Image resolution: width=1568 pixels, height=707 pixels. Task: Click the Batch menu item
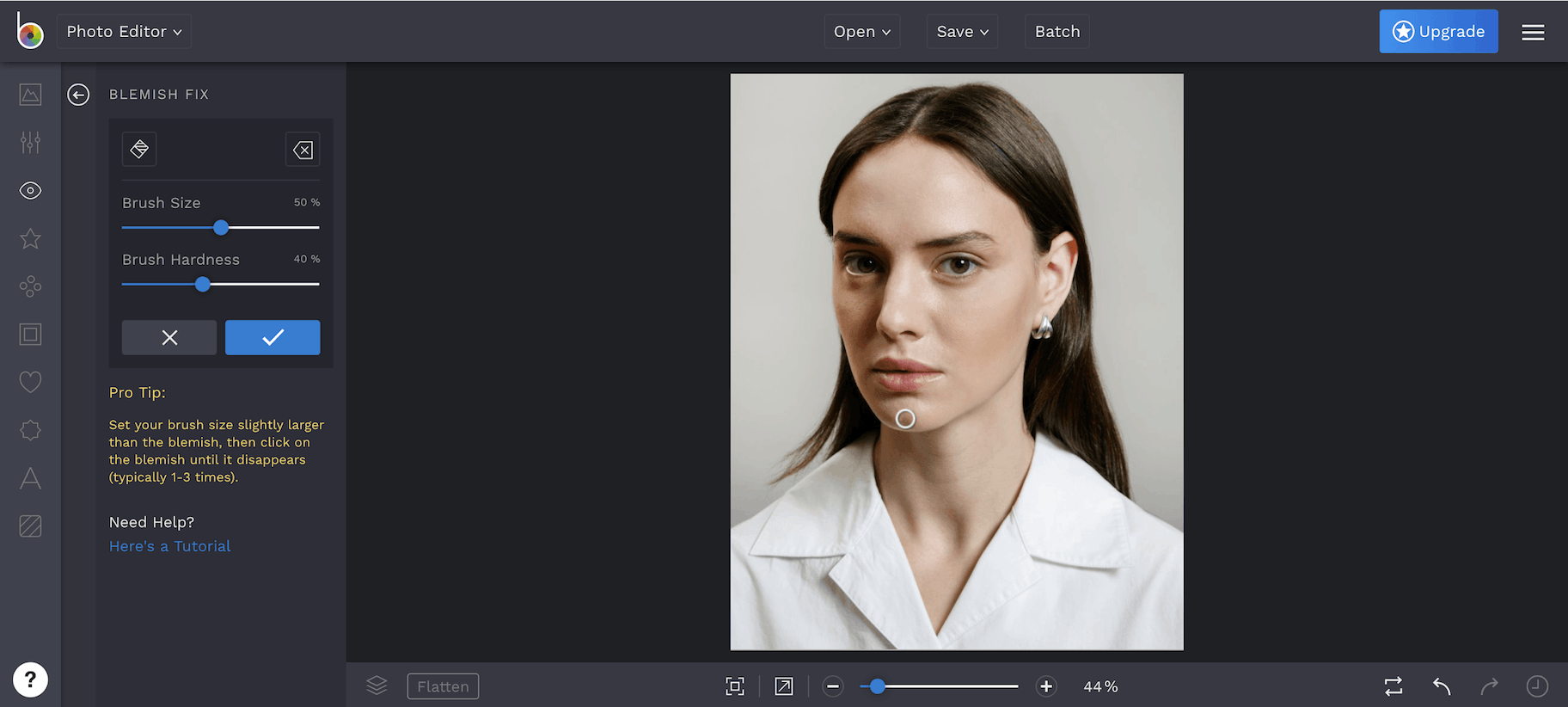1057,32
